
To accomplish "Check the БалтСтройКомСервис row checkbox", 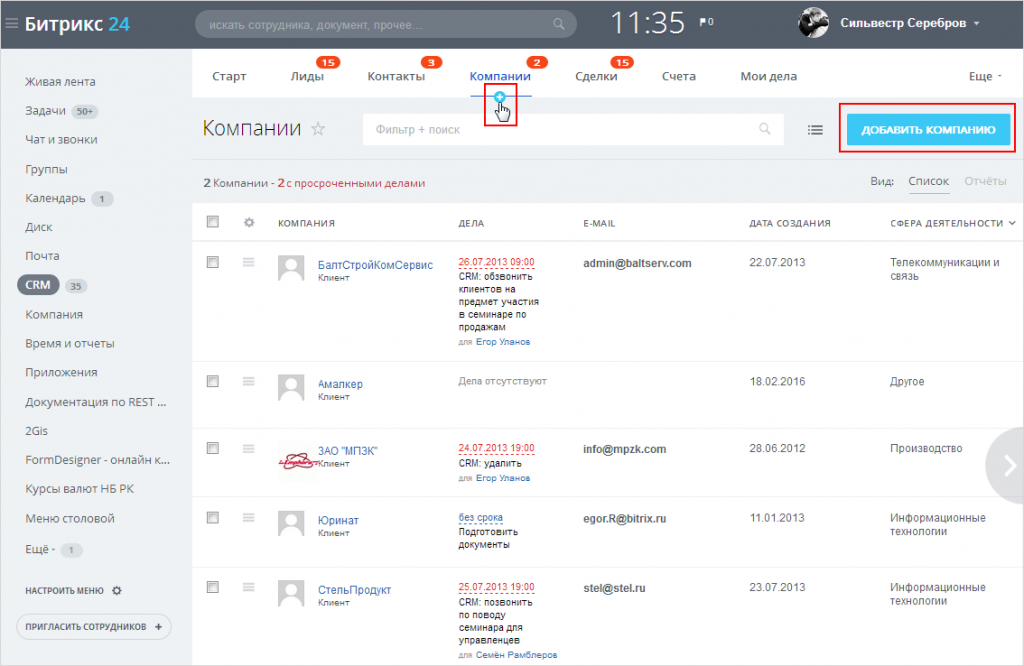I will [x=213, y=262].
